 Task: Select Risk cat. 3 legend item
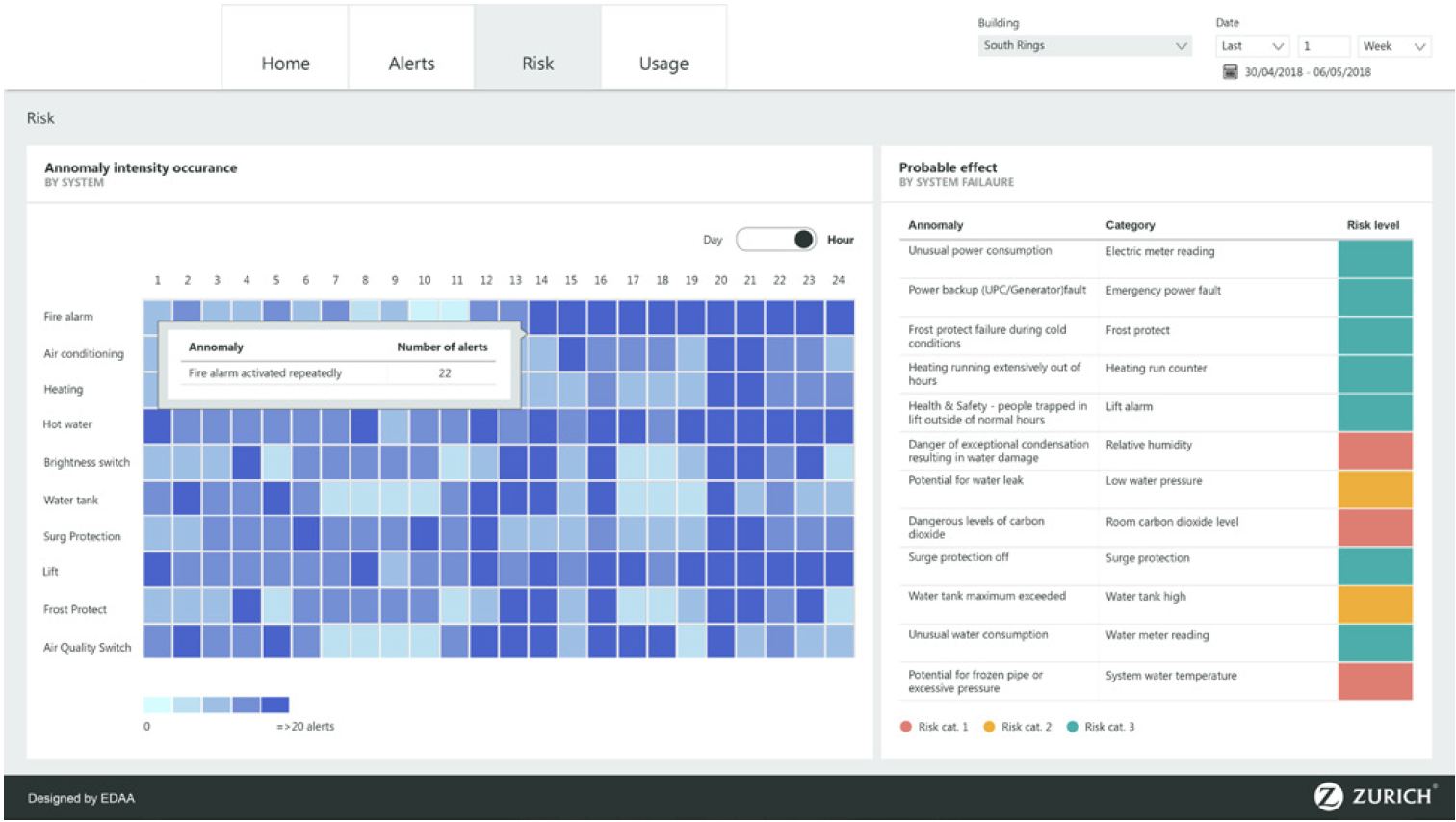point(1101,727)
